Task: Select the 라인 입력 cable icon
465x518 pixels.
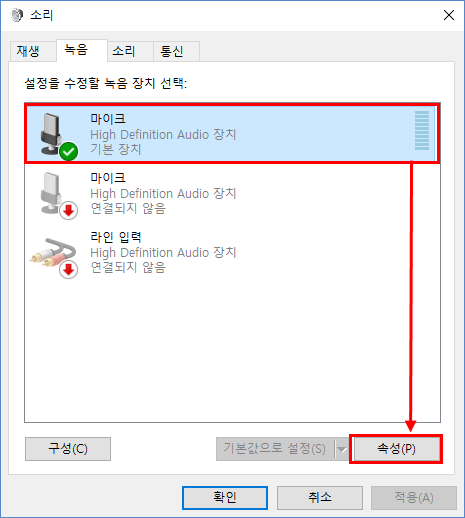Action: click(53, 253)
